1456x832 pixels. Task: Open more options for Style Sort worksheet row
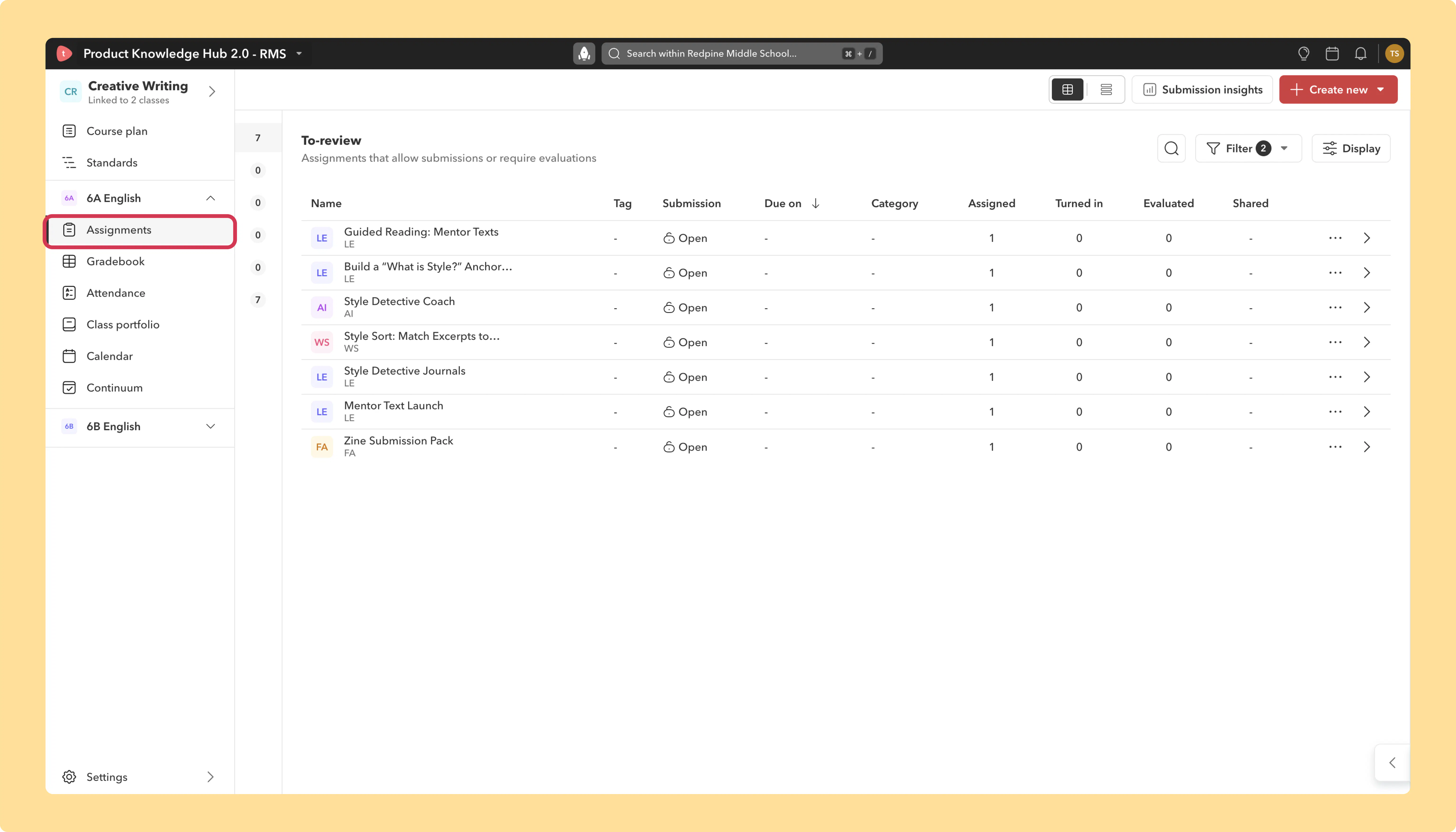tap(1335, 342)
